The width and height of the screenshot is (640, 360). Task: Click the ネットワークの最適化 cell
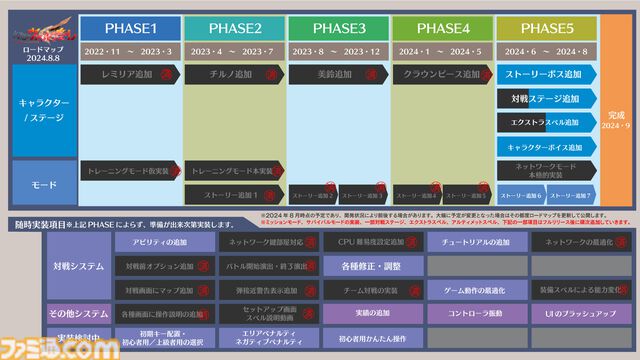pos(582,242)
